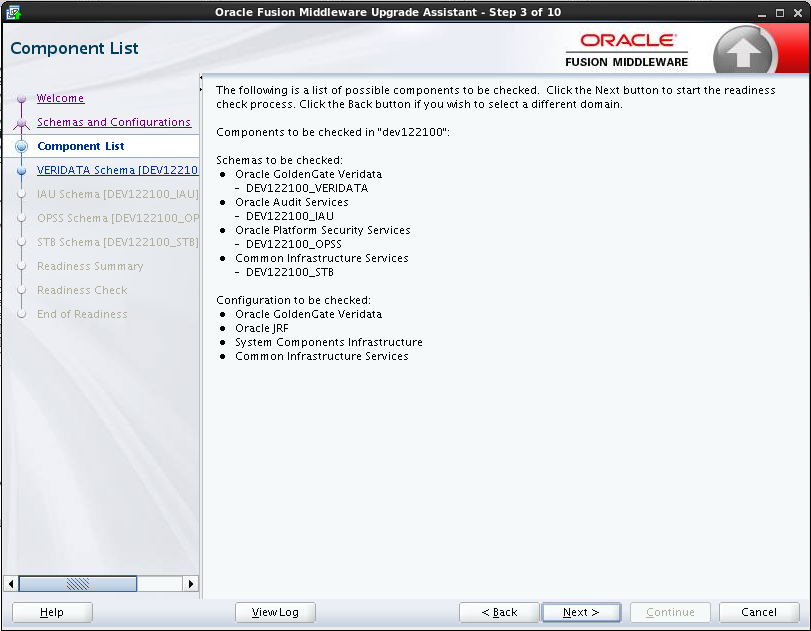Click the VERIDATA Schema step bullet
811x631 pixels.
point(21,170)
